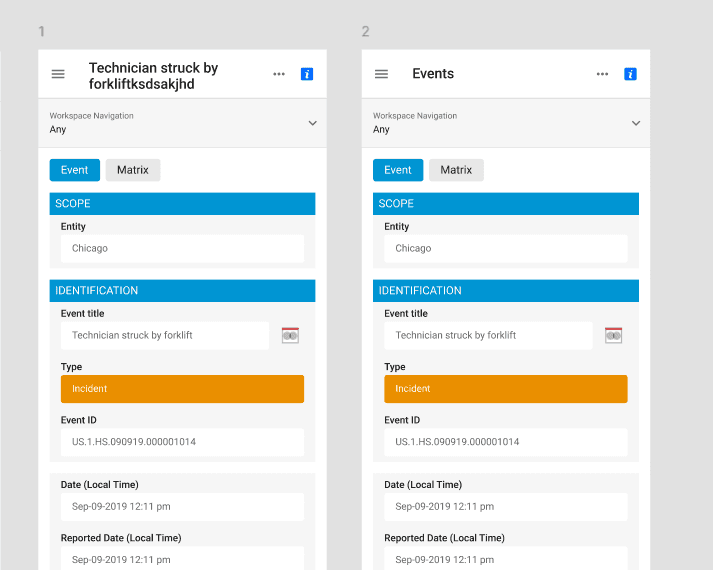Collapse SCOPE section header in screen 2
Screen dimensions: 713x570
pos(506,204)
